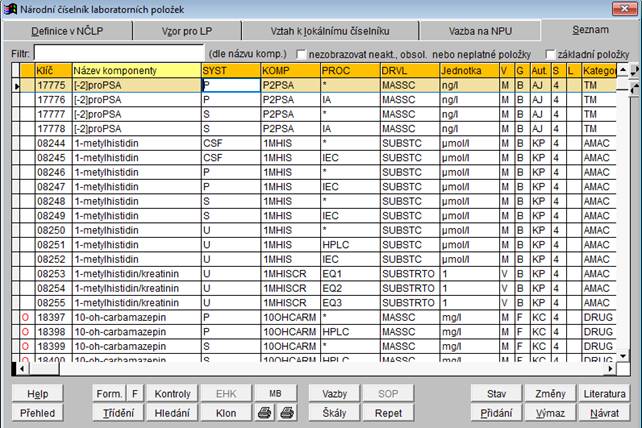Click into the Filtr text field
The height and width of the screenshot is (428, 642).
117,52
